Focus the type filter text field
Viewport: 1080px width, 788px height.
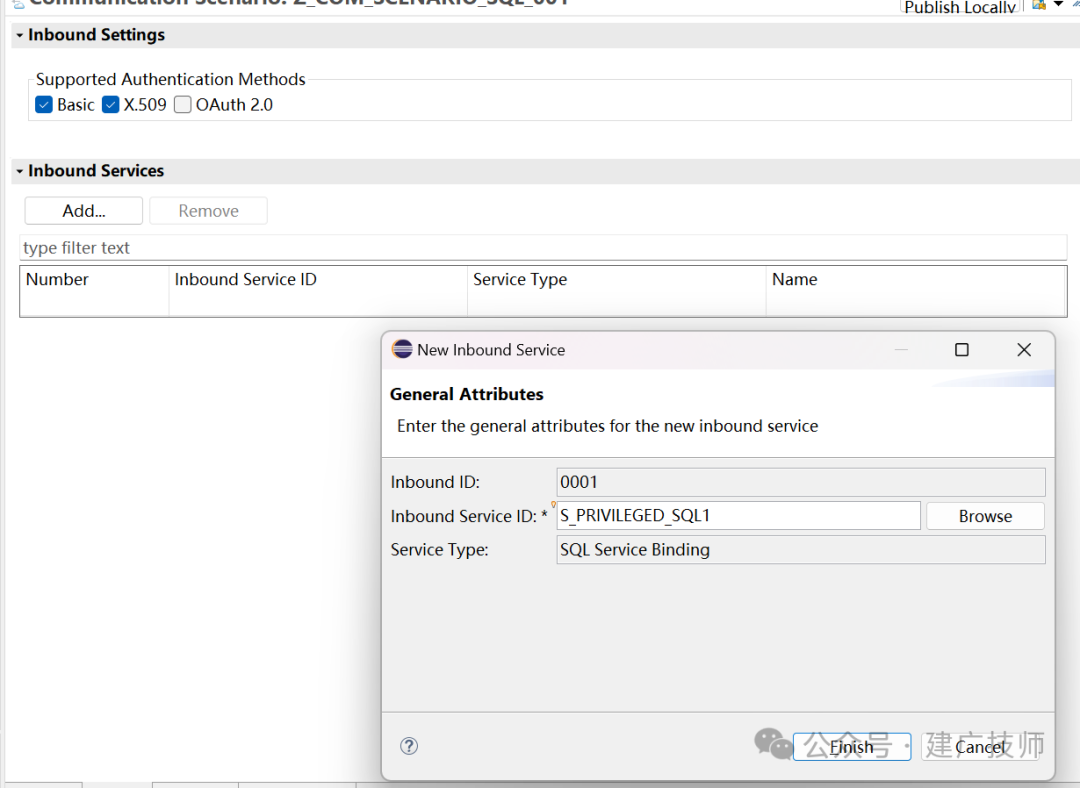point(543,248)
